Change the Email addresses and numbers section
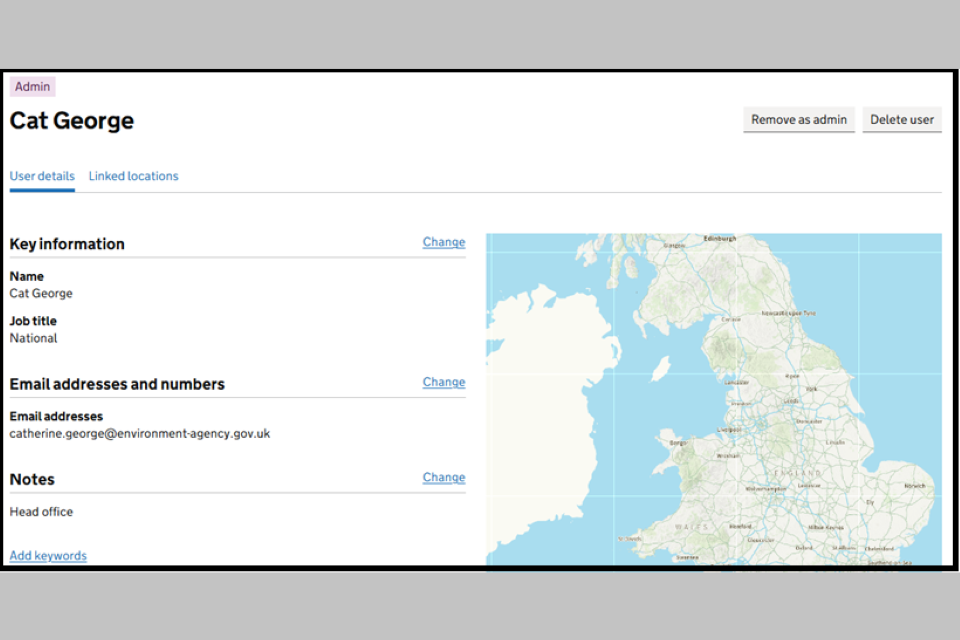960x640 pixels. click(443, 382)
